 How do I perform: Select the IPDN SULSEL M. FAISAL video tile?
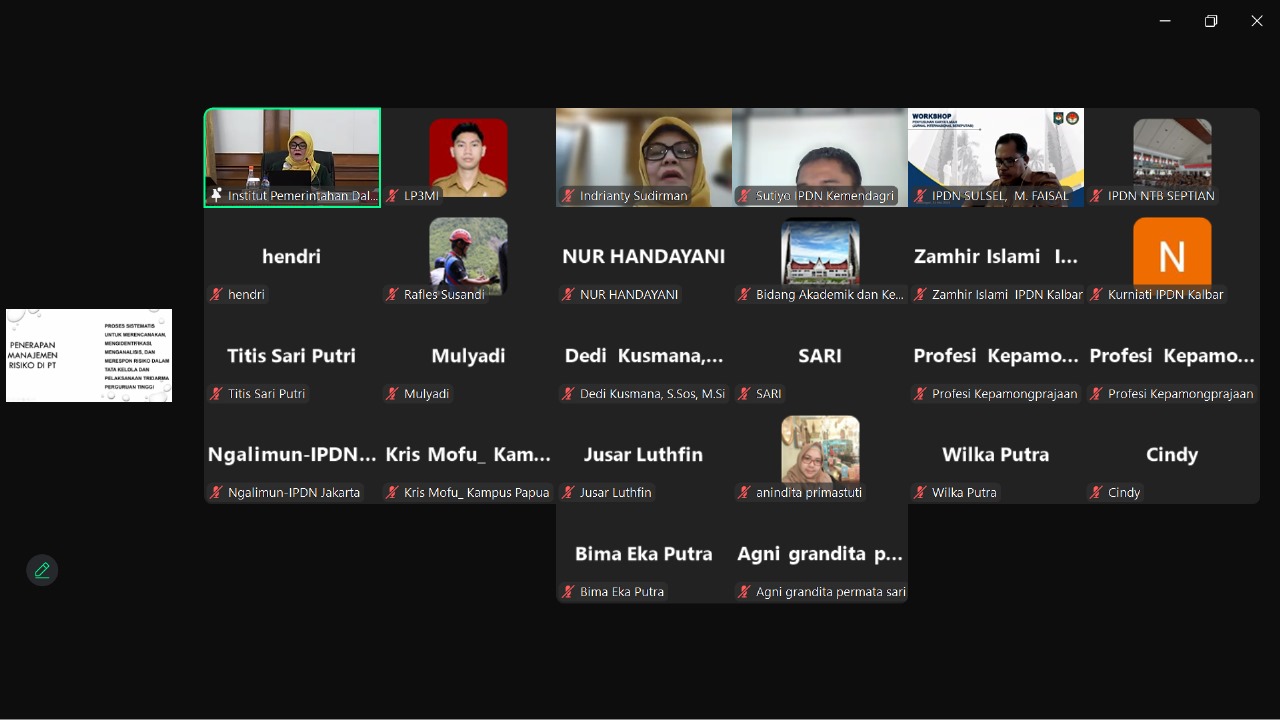pyautogui.click(x=996, y=157)
